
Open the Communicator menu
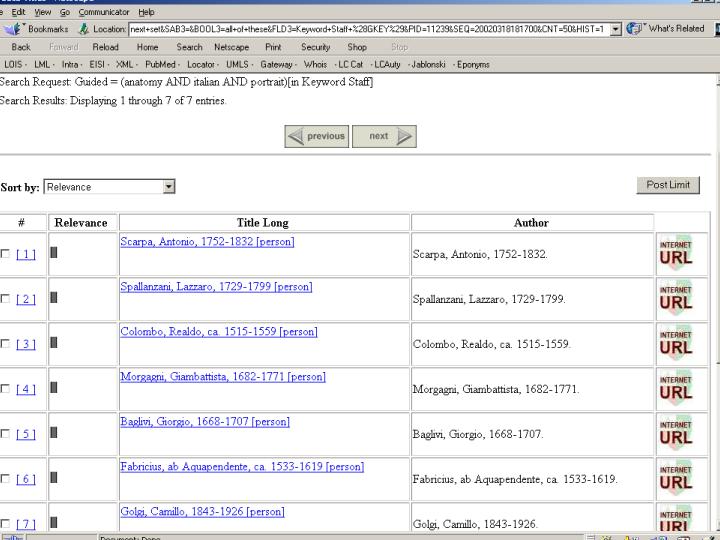(x=105, y=11)
